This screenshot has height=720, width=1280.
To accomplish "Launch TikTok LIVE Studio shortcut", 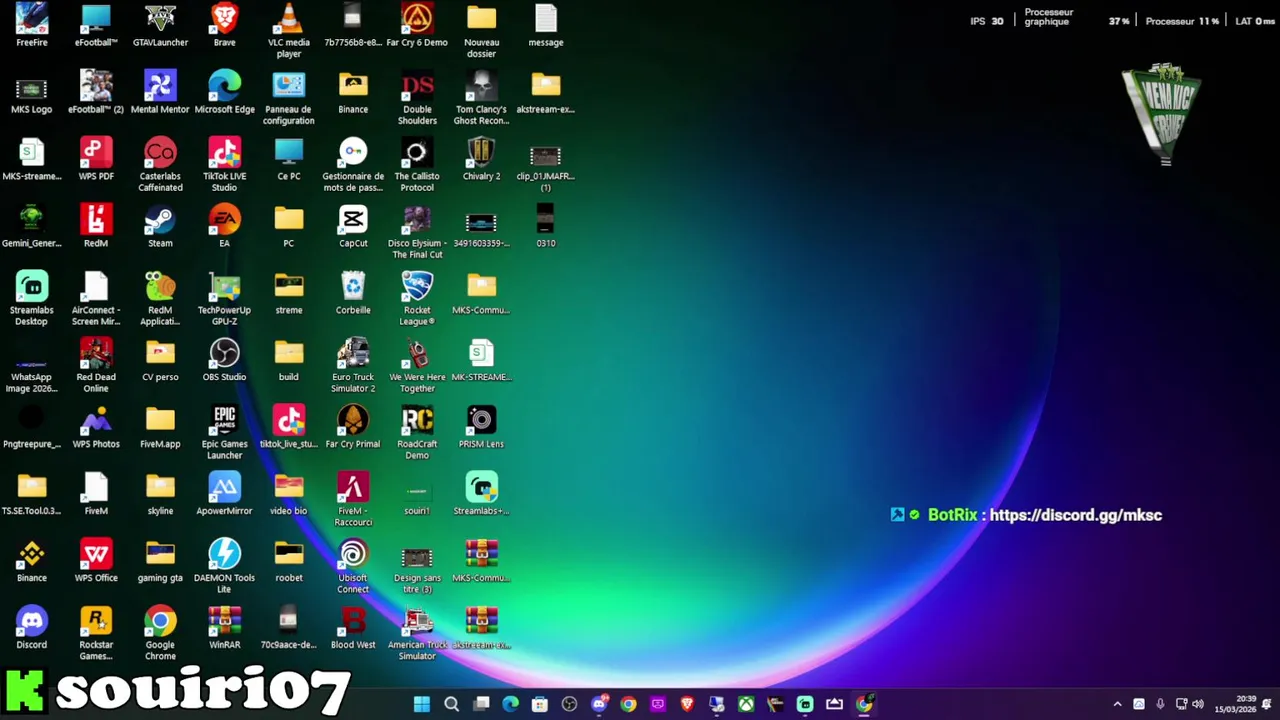I will (224, 165).
